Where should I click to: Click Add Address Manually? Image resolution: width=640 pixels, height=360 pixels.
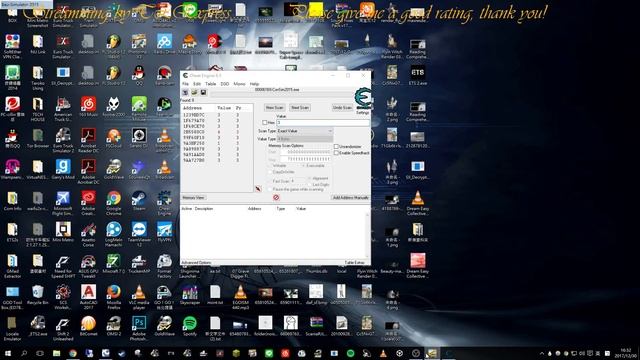(350, 198)
